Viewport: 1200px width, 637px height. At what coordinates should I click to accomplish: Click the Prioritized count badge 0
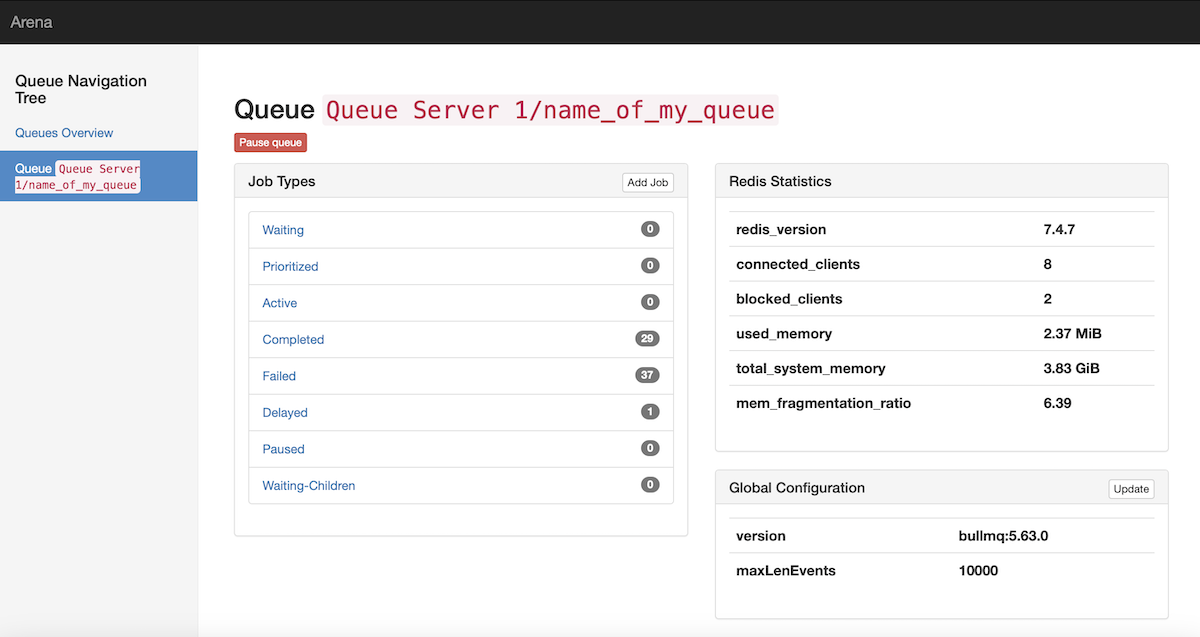[x=650, y=265]
